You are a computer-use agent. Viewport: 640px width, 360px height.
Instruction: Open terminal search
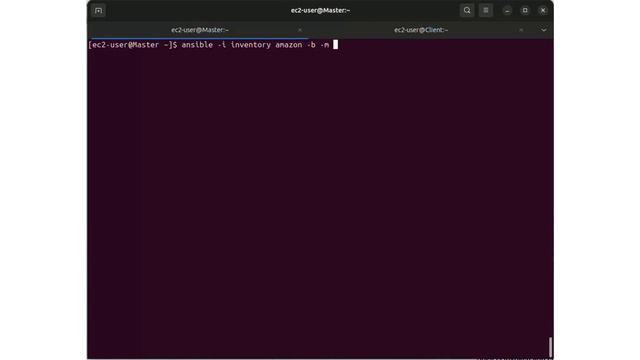467,11
